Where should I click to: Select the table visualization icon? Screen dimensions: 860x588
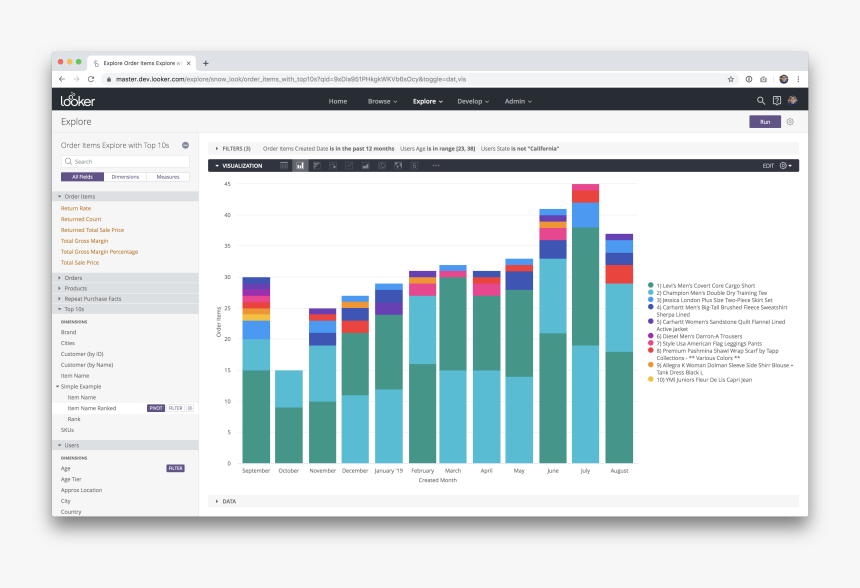pyautogui.click(x=284, y=166)
